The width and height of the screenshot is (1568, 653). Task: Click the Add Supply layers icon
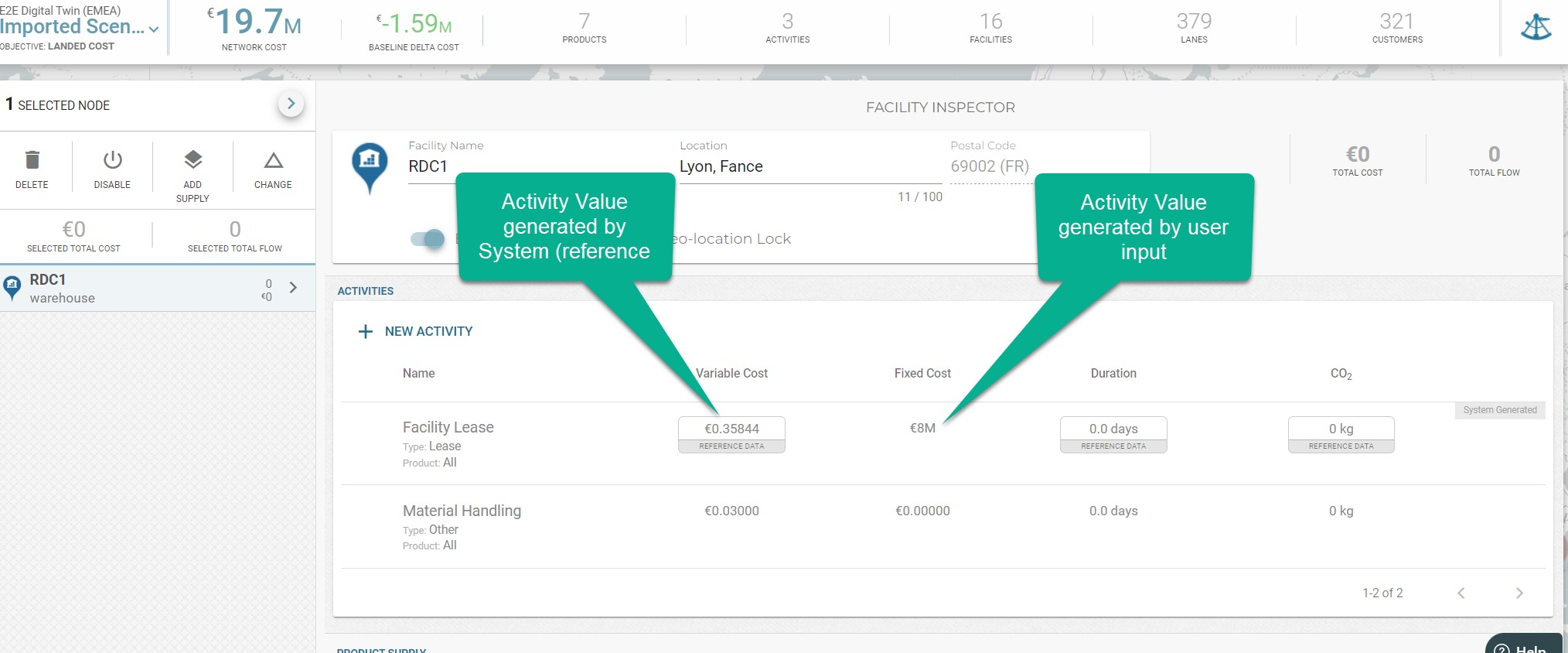coord(193,160)
